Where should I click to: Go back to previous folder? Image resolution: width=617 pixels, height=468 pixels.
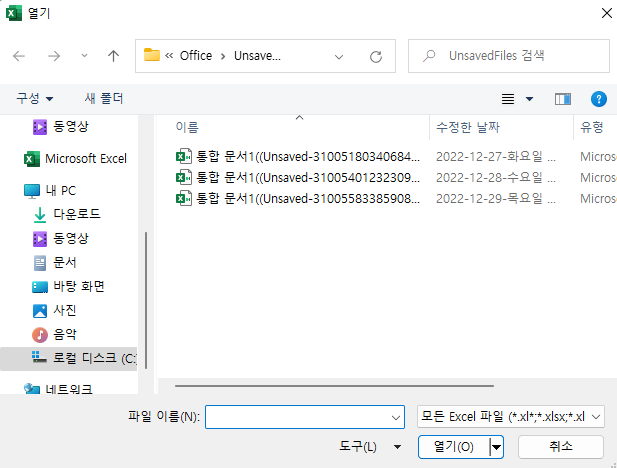click(19, 56)
